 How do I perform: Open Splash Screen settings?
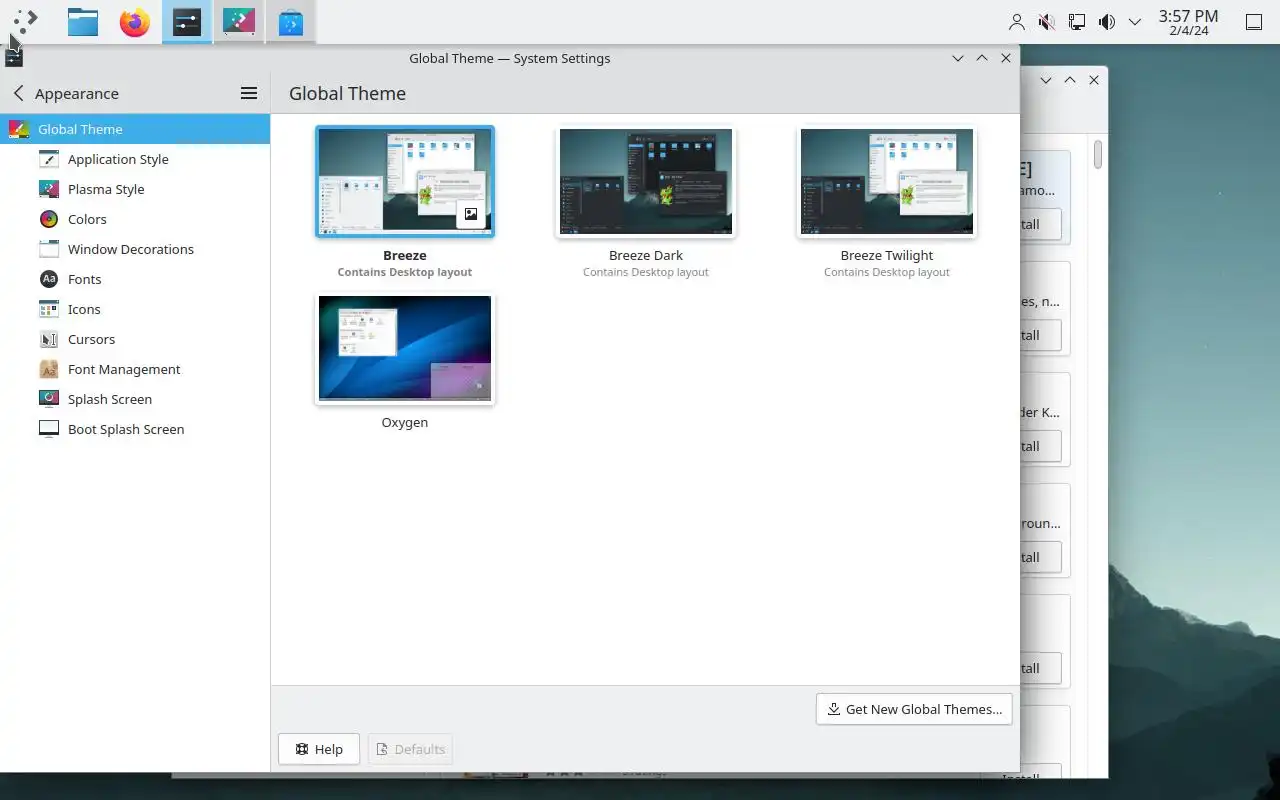(x=135, y=399)
